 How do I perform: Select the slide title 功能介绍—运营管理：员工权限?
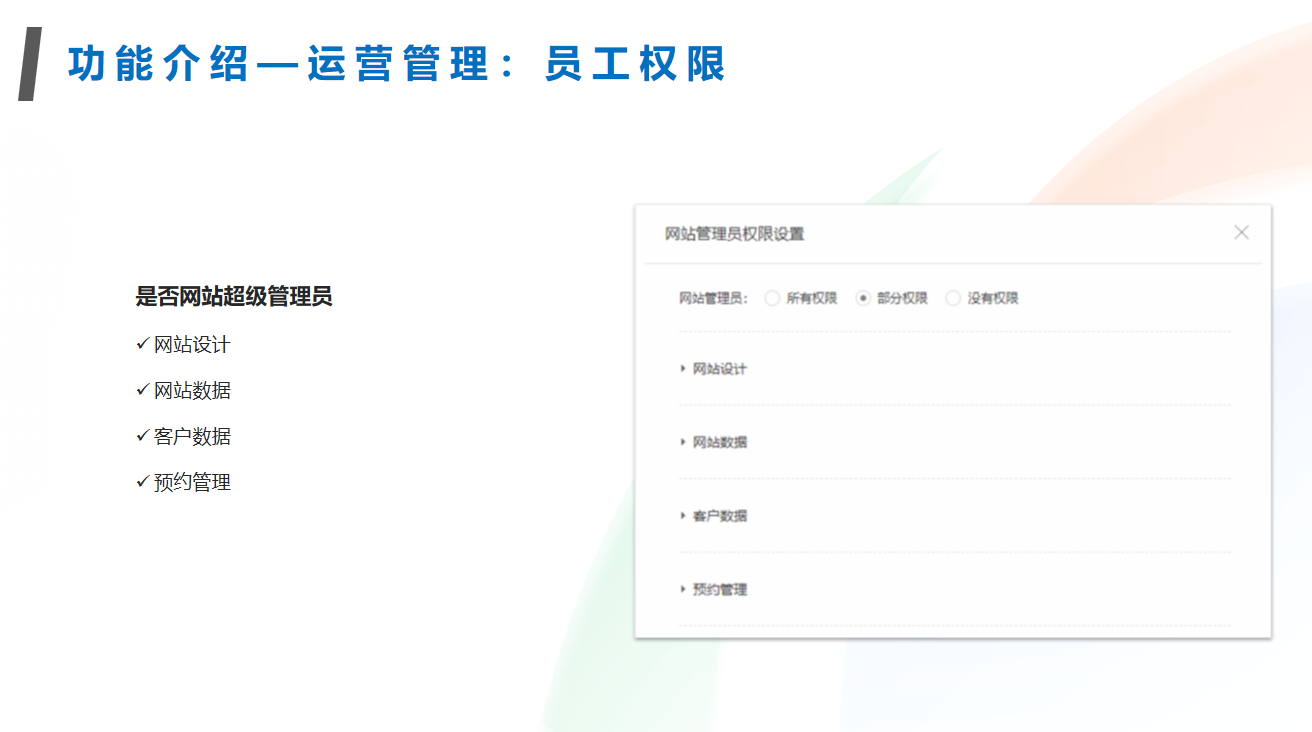[396, 64]
